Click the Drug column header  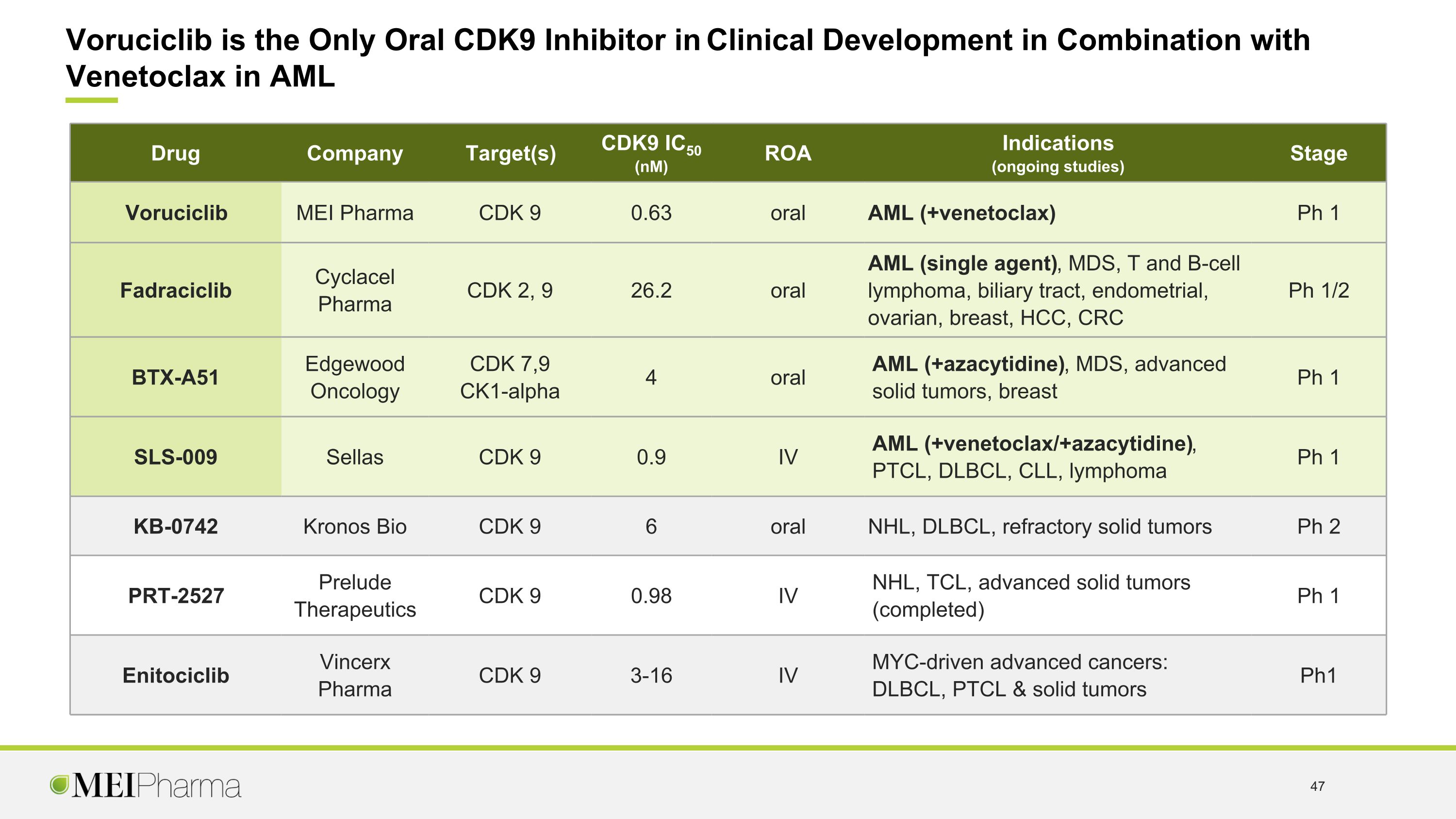pyautogui.click(x=175, y=153)
